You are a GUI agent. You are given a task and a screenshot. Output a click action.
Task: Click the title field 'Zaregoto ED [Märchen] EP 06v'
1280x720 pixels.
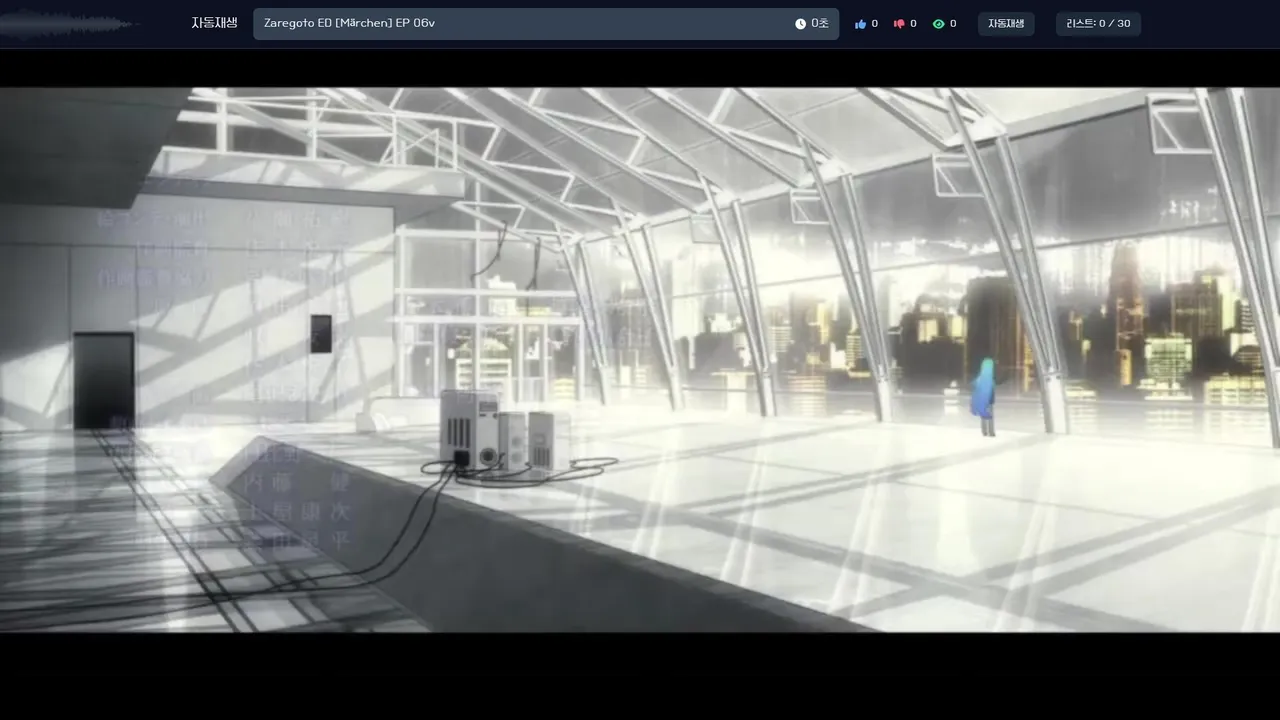click(546, 24)
